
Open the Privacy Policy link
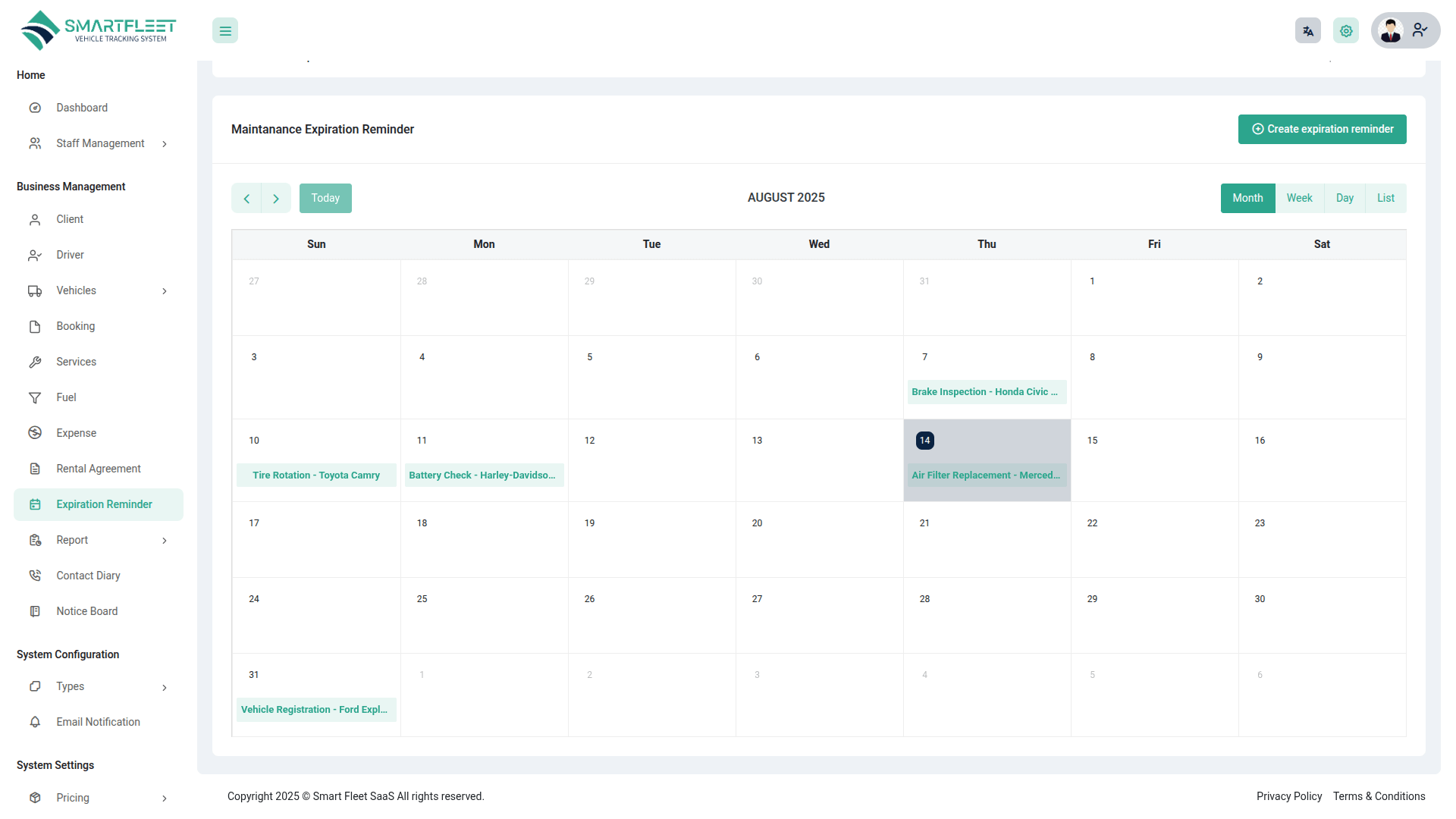coord(1288,796)
